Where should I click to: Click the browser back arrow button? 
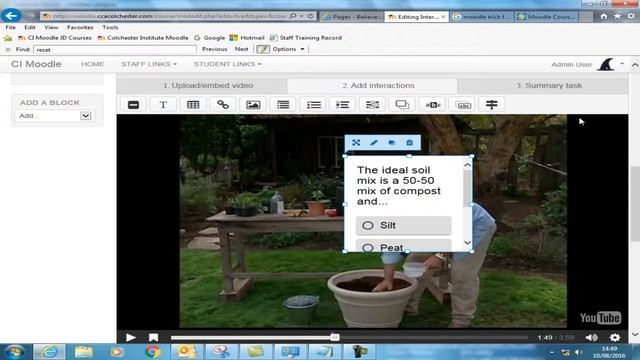(11, 16)
